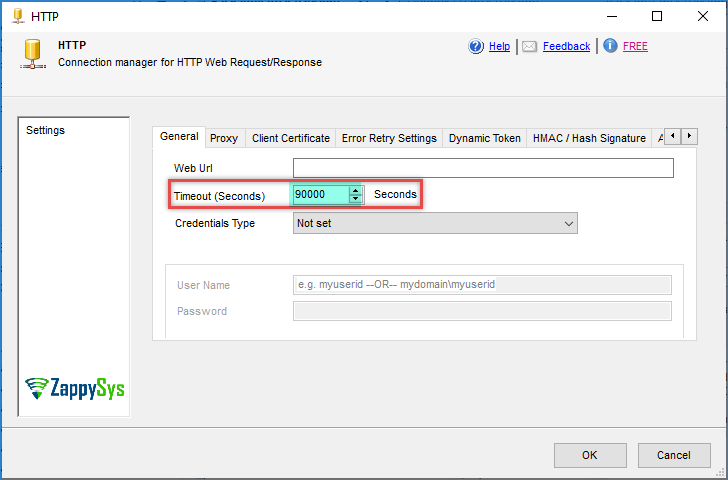This screenshot has height=480, width=728.
Task: Click the title bar HTTP icon
Action: point(17,16)
